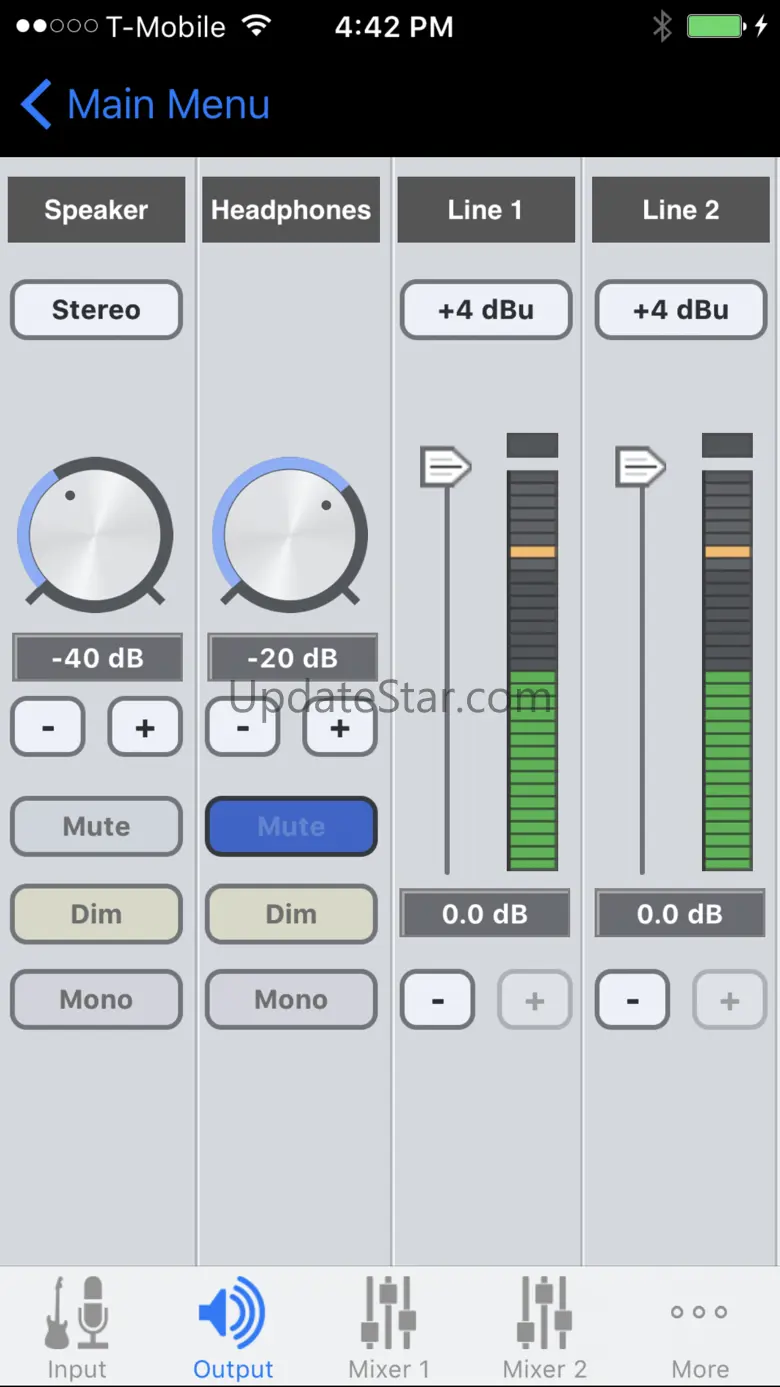Click the Line 2 0.0 dB value field
Screen dimensions: 780x1387
tap(680, 914)
